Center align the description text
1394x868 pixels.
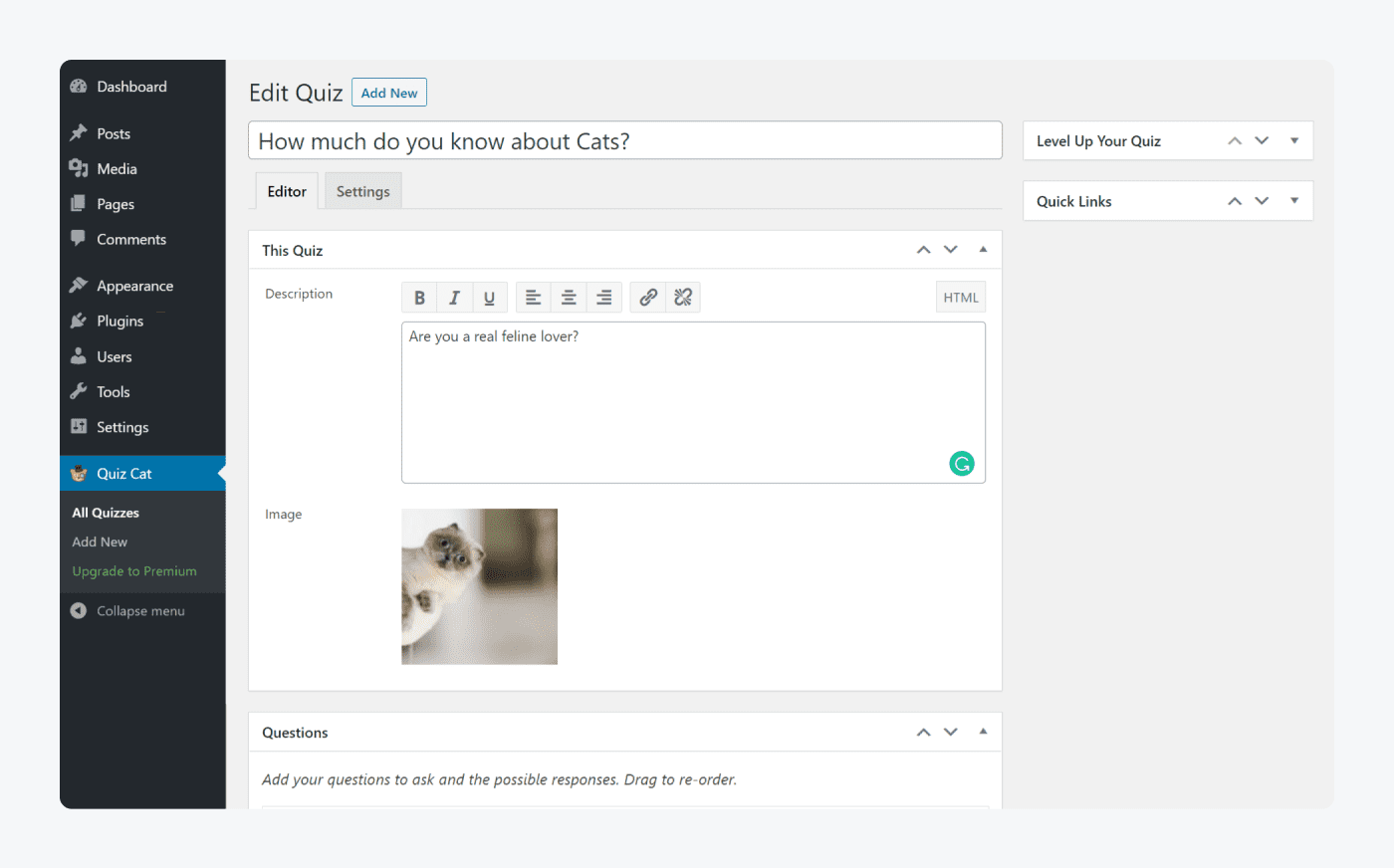tap(569, 298)
